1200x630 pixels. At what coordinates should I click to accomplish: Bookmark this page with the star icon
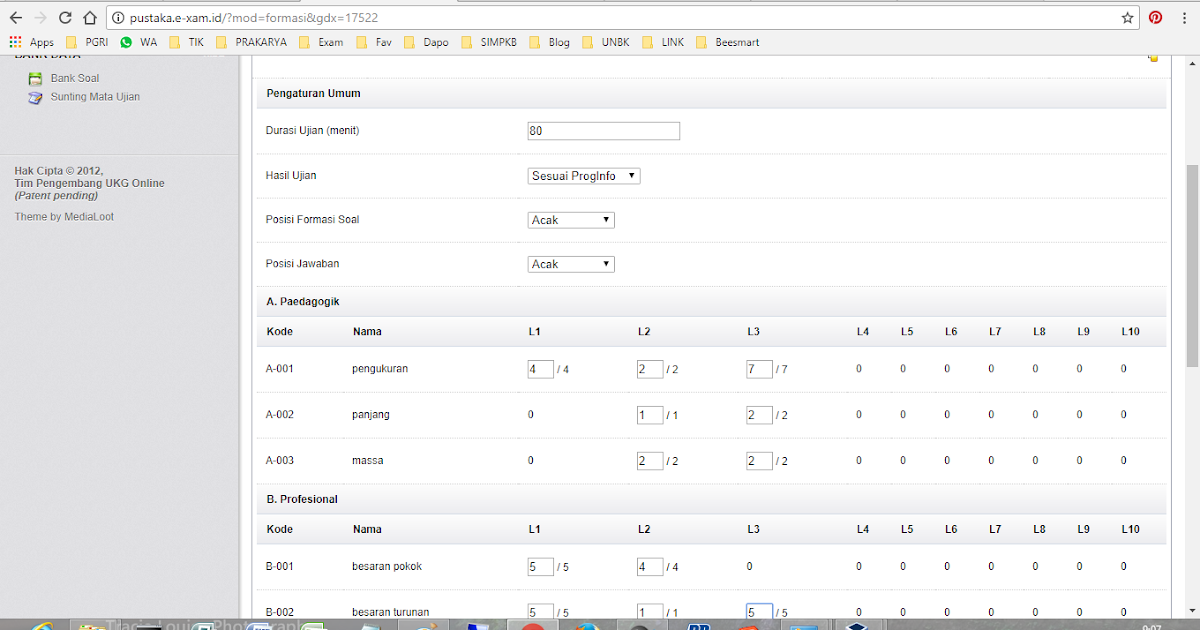pos(1127,18)
